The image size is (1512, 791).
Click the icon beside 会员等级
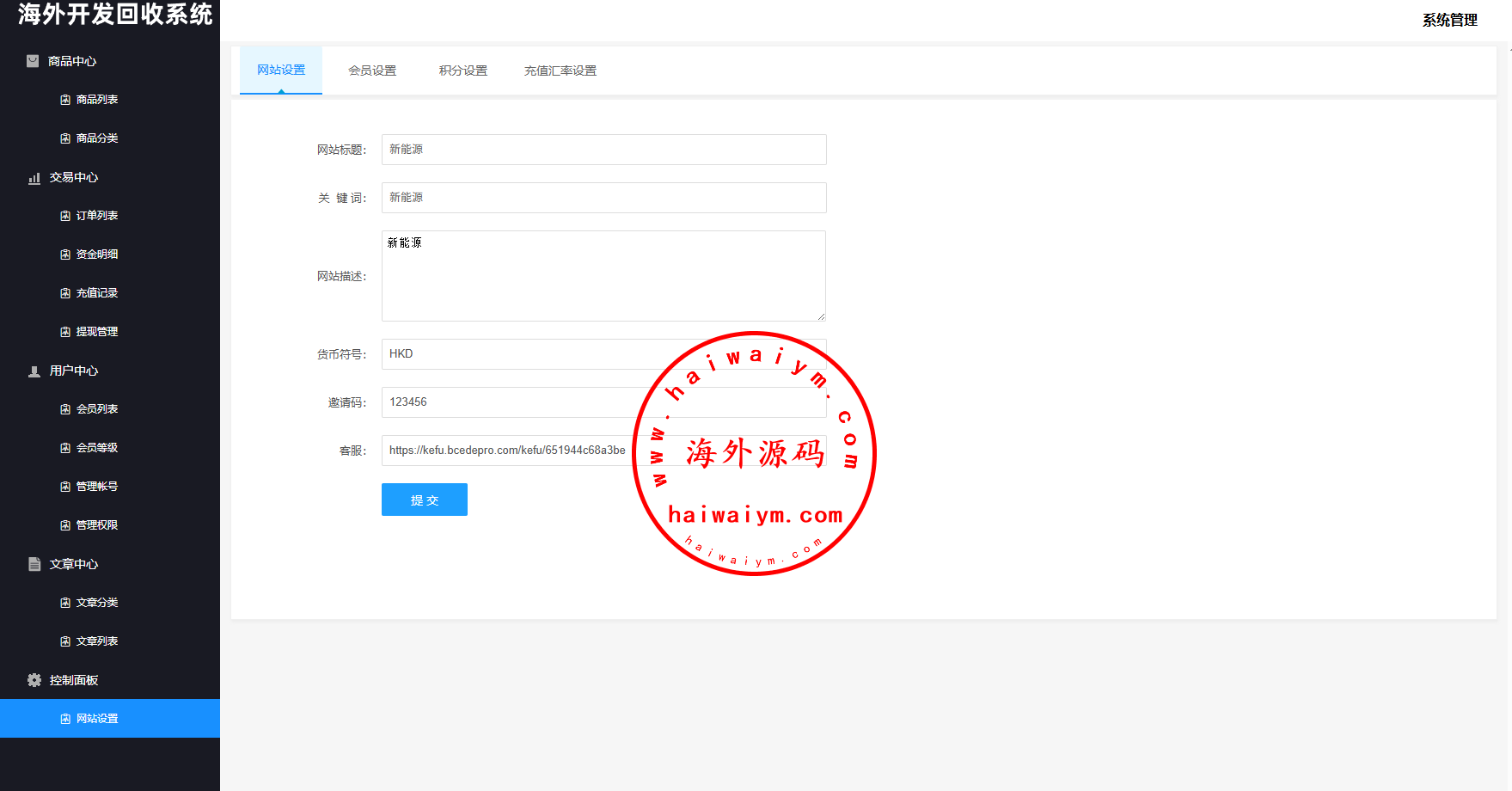65,448
